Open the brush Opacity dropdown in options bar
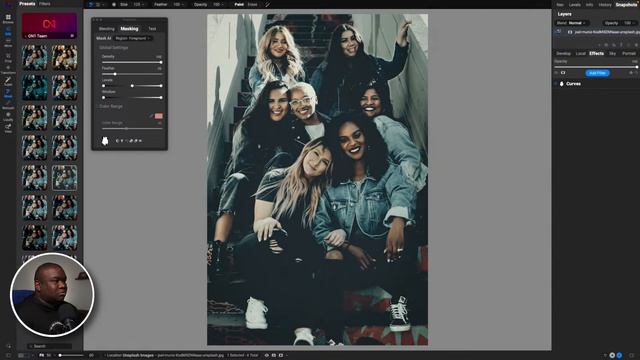 click(x=218, y=4)
